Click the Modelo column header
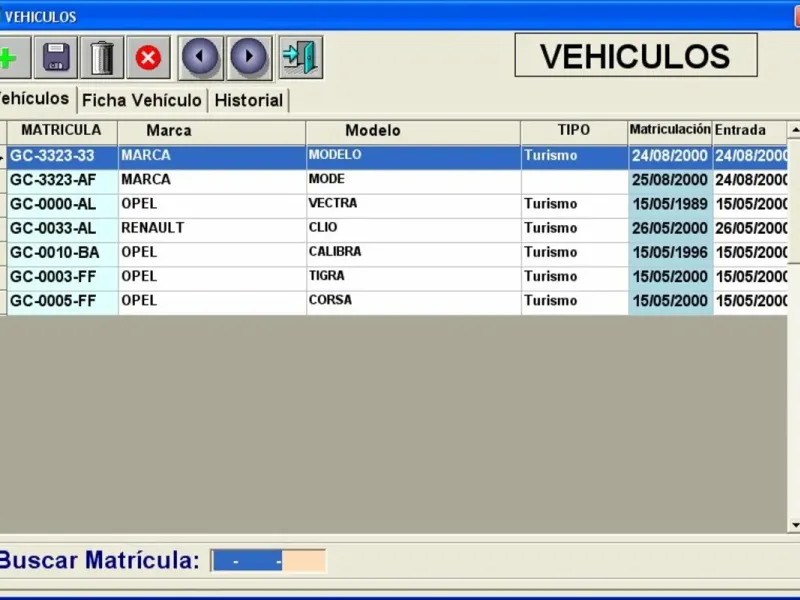800x600 pixels. [413, 131]
